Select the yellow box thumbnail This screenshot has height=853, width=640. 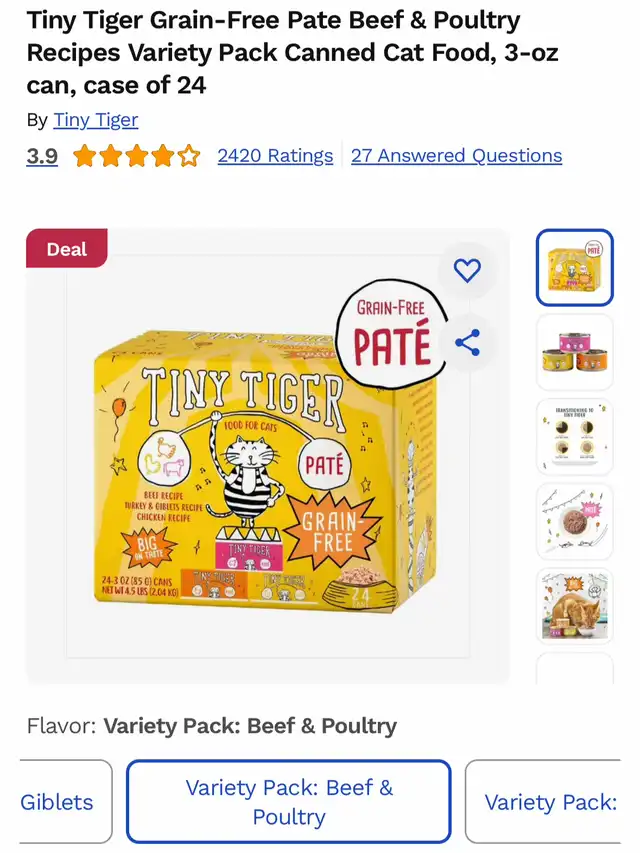coord(575,267)
